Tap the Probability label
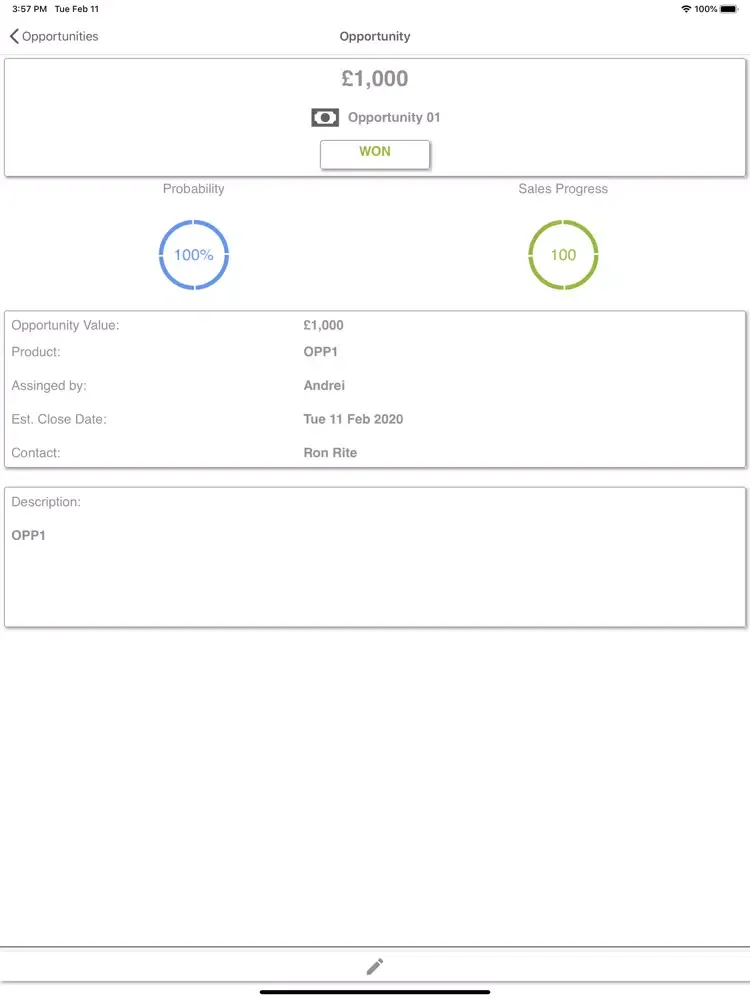The width and height of the screenshot is (750, 1000). coord(193,189)
